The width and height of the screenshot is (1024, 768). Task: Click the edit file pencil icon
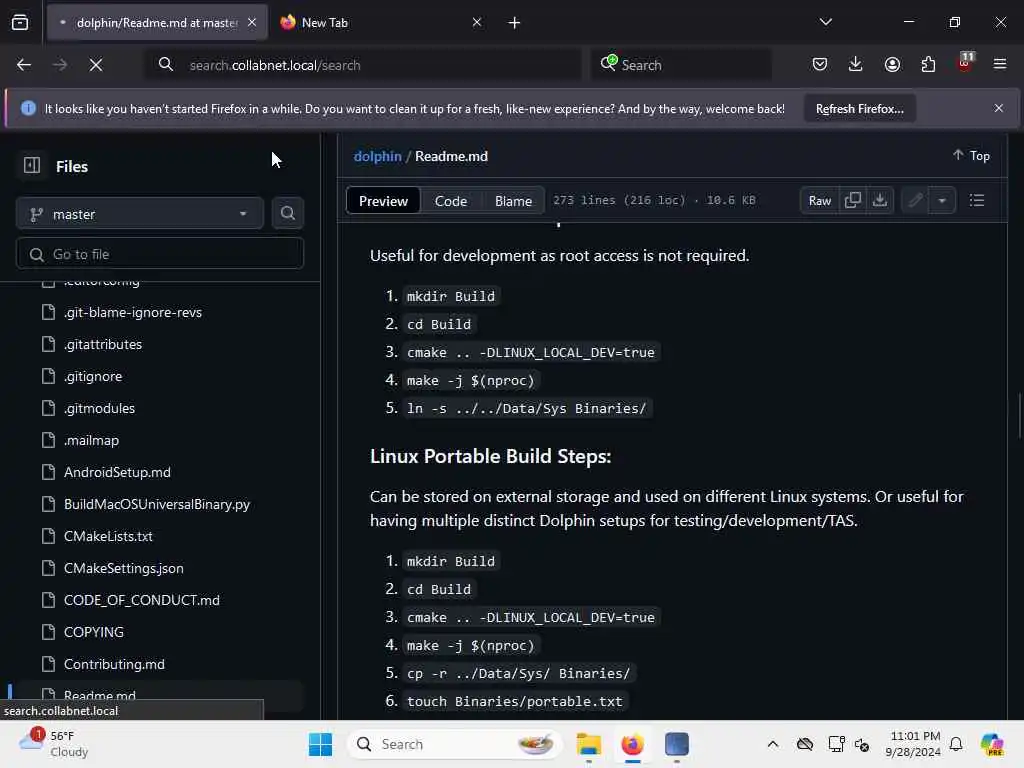pos(915,200)
